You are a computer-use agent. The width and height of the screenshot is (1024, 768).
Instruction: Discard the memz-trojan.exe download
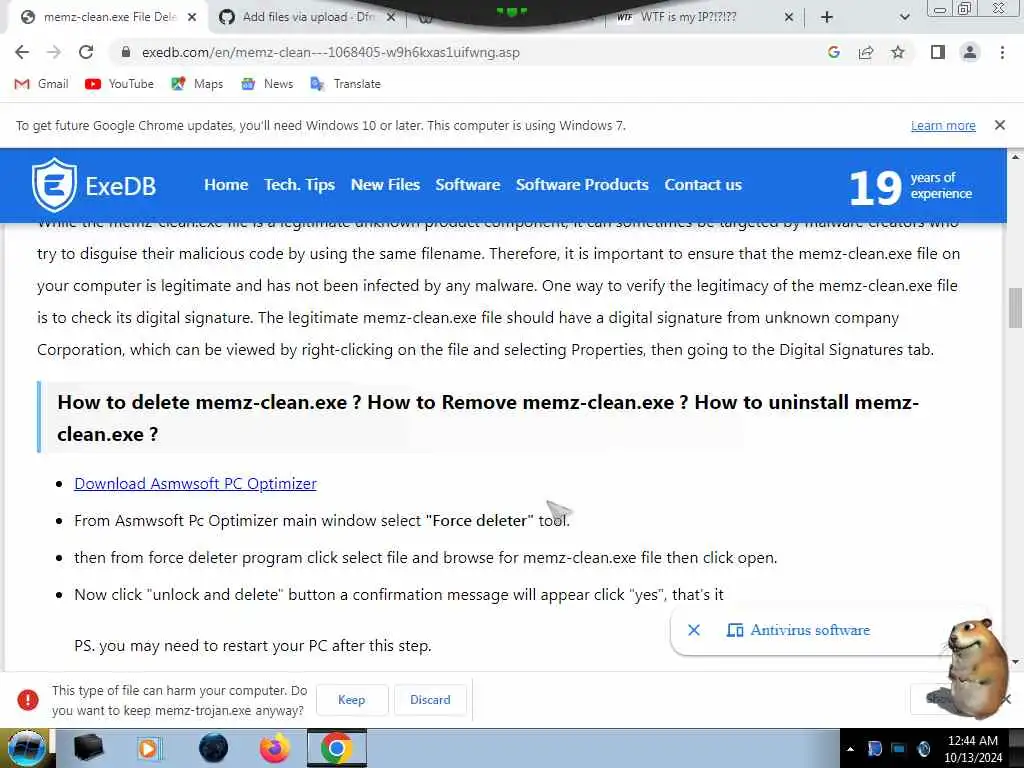430,699
